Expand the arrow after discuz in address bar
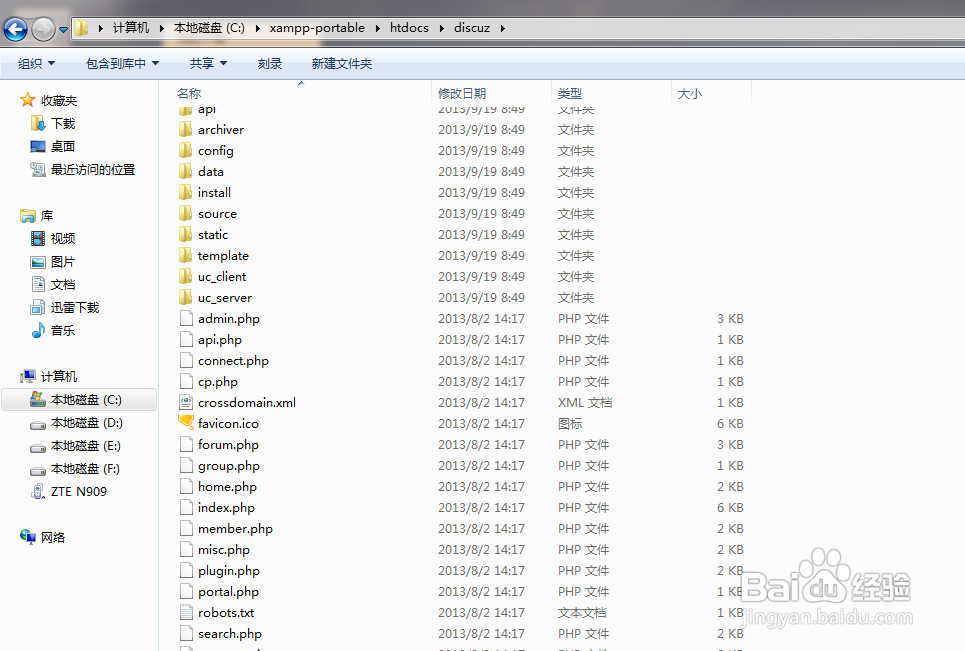The width and height of the screenshot is (965, 651). click(502, 28)
